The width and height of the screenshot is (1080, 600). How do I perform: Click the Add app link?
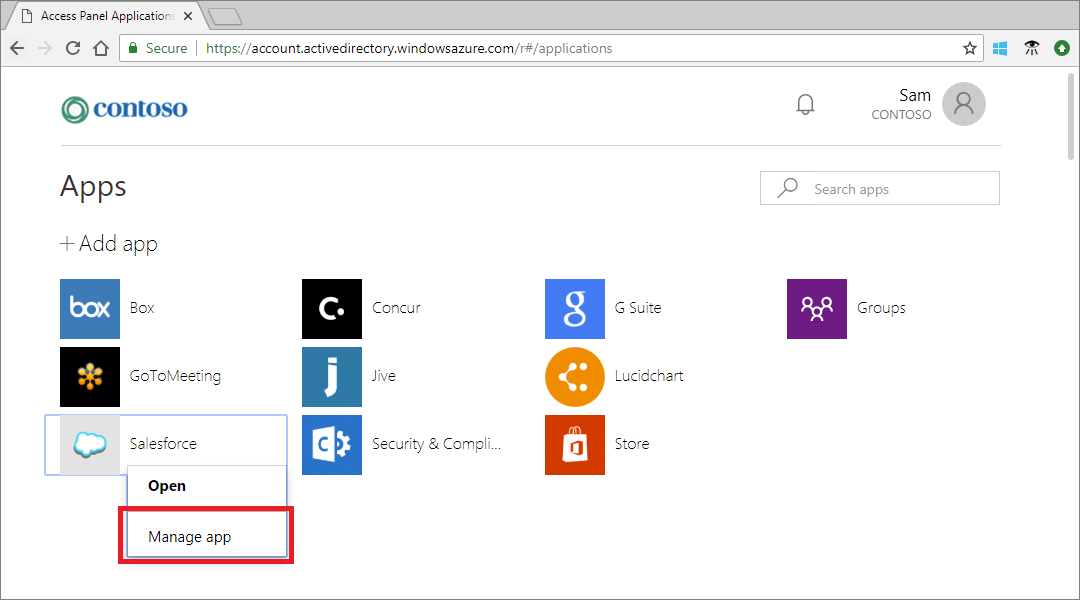(109, 244)
